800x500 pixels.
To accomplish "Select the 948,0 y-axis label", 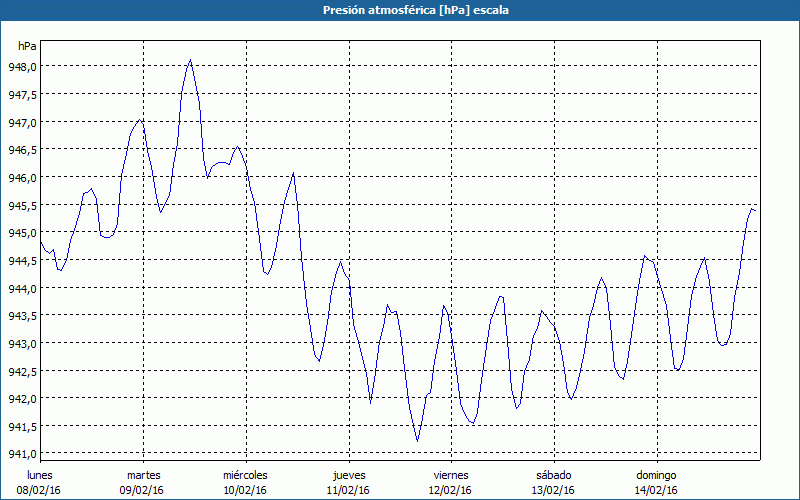I will coord(24,67).
